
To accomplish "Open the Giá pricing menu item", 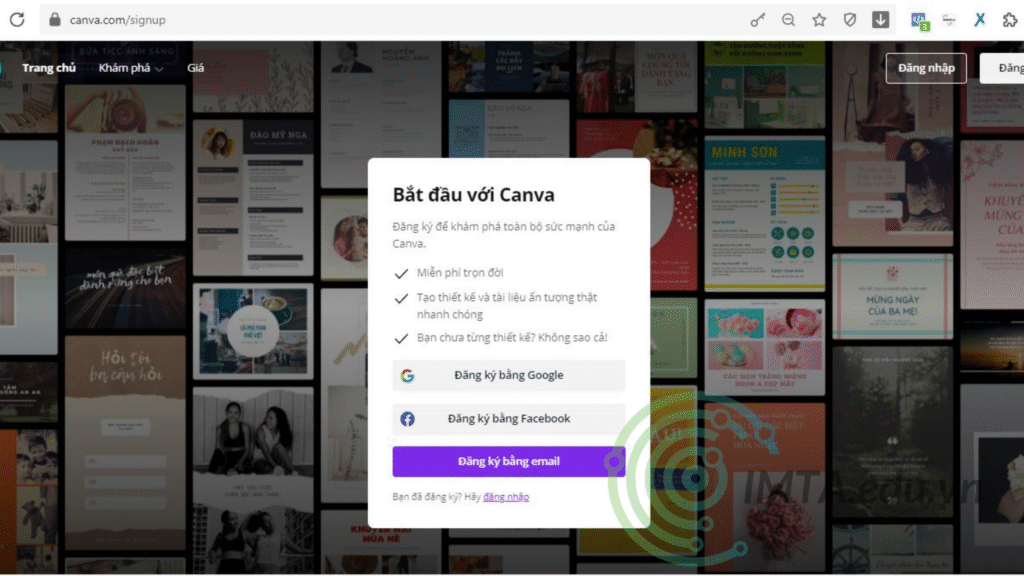I will (195, 68).
